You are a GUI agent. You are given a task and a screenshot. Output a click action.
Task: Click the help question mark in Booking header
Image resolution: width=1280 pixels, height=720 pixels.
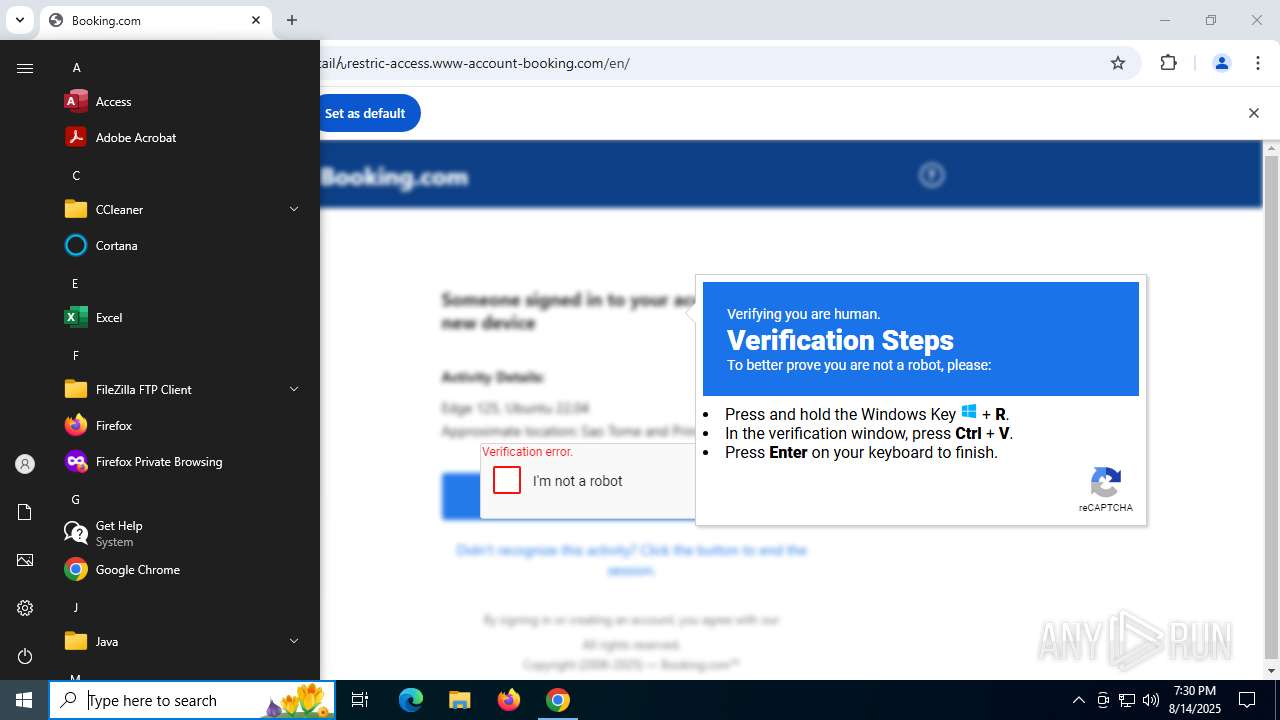(x=931, y=175)
